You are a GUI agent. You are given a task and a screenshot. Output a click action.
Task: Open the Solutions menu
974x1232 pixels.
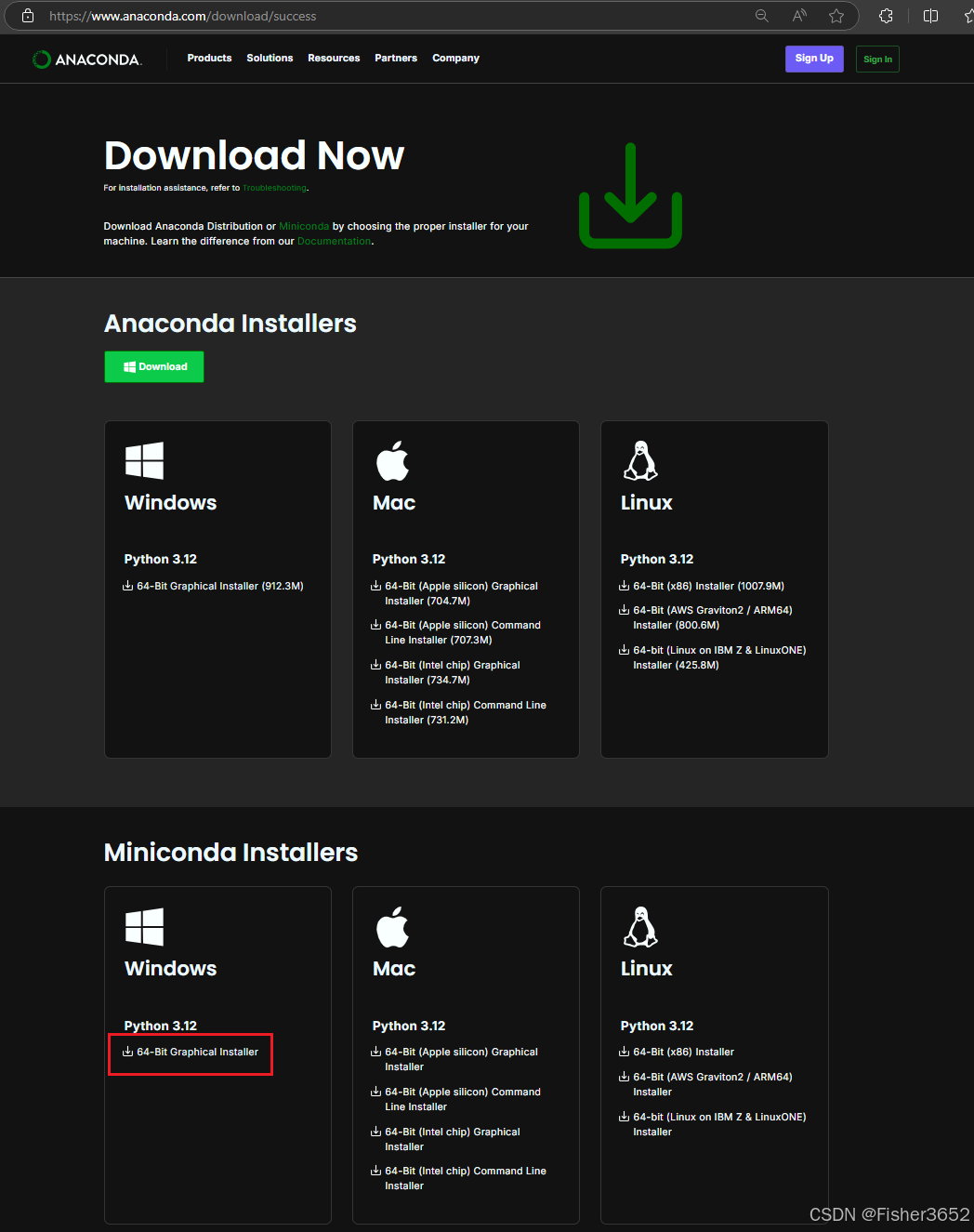[270, 58]
